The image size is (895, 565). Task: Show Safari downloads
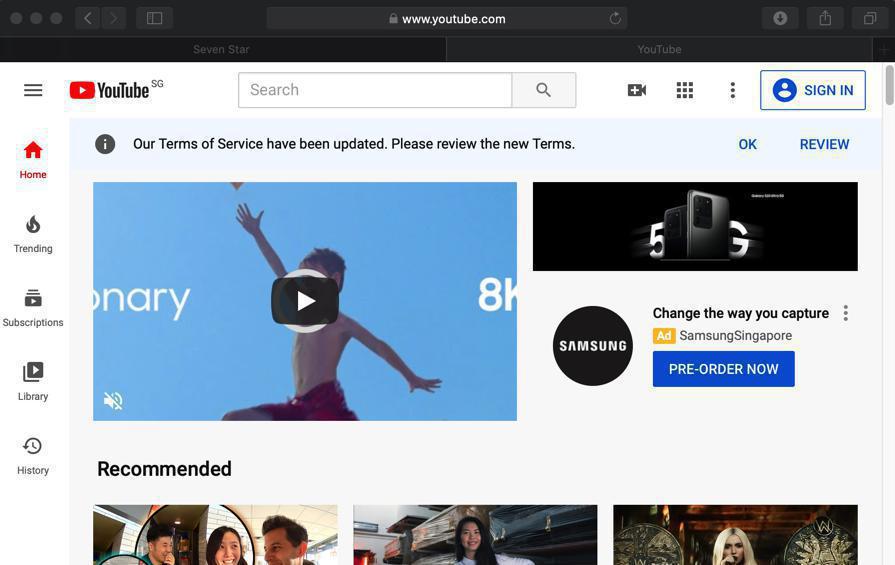(x=780, y=18)
